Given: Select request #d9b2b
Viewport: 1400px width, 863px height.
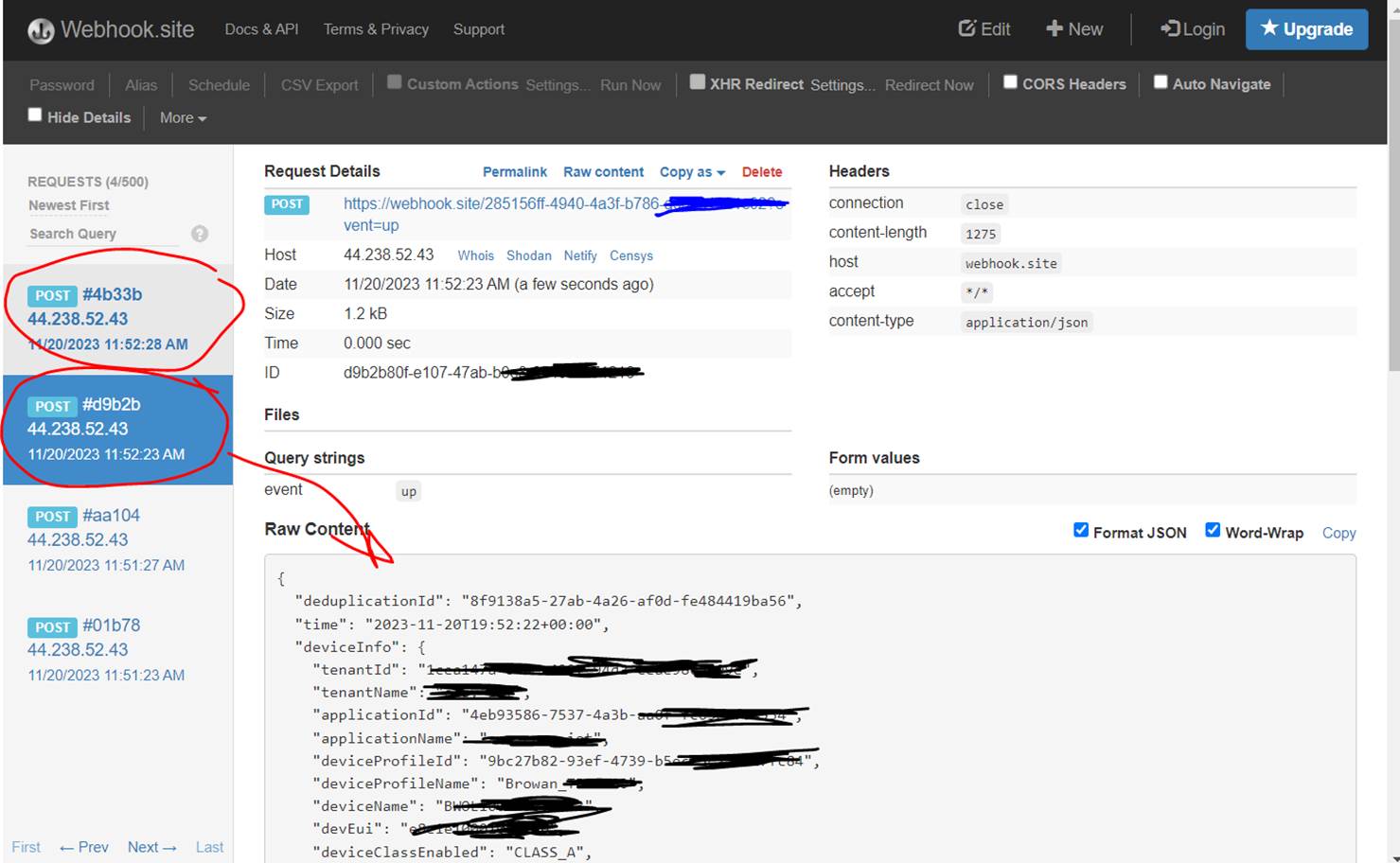Looking at the screenshot, I should [117, 430].
